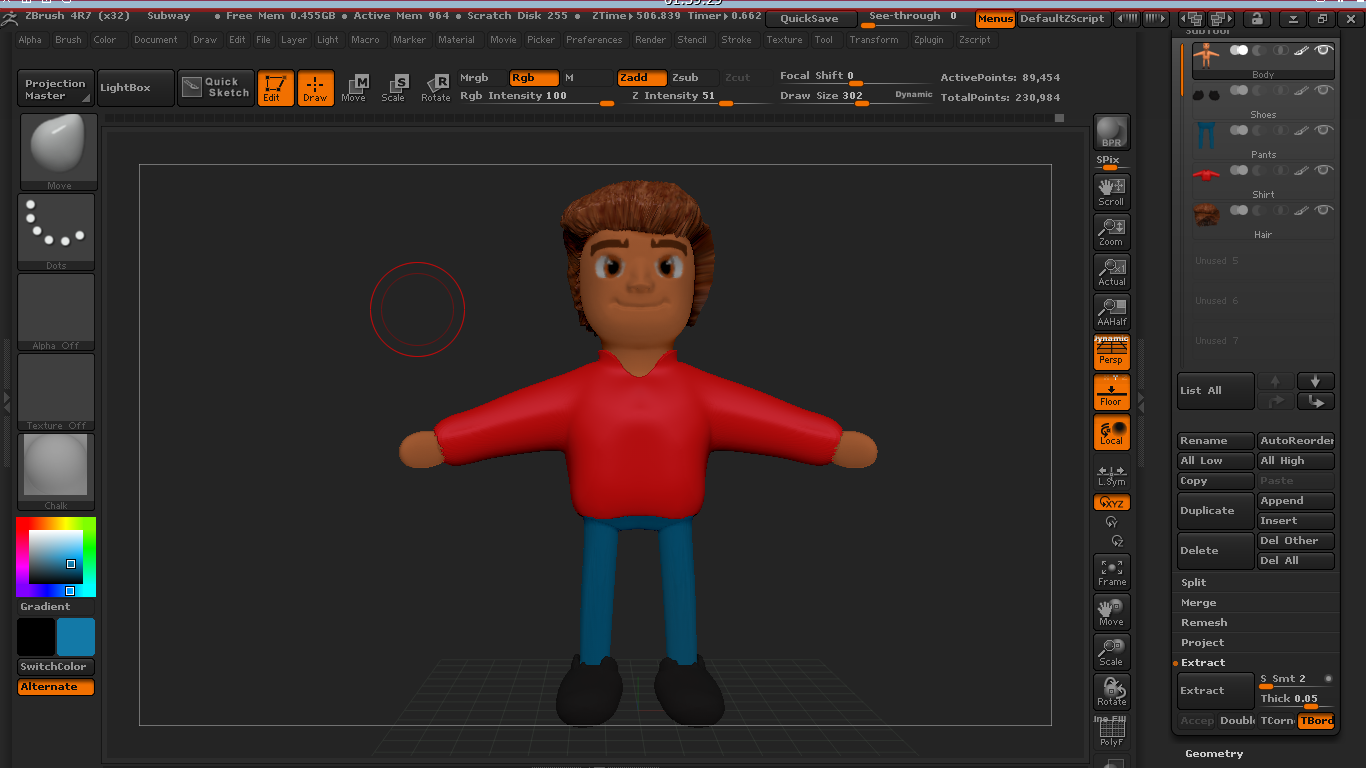Click the Duplicate subtool button
This screenshot has width=1366, height=768.
(1215, 510)
